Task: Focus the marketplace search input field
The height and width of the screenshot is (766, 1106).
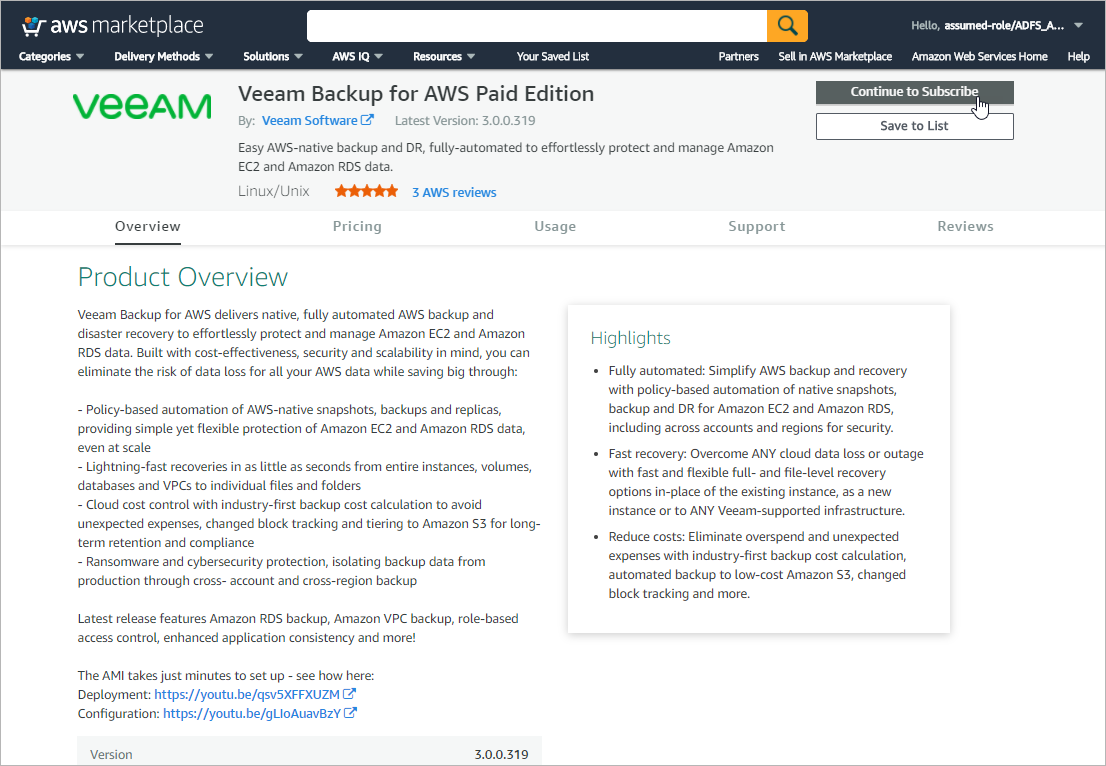Action: [537, 26]
